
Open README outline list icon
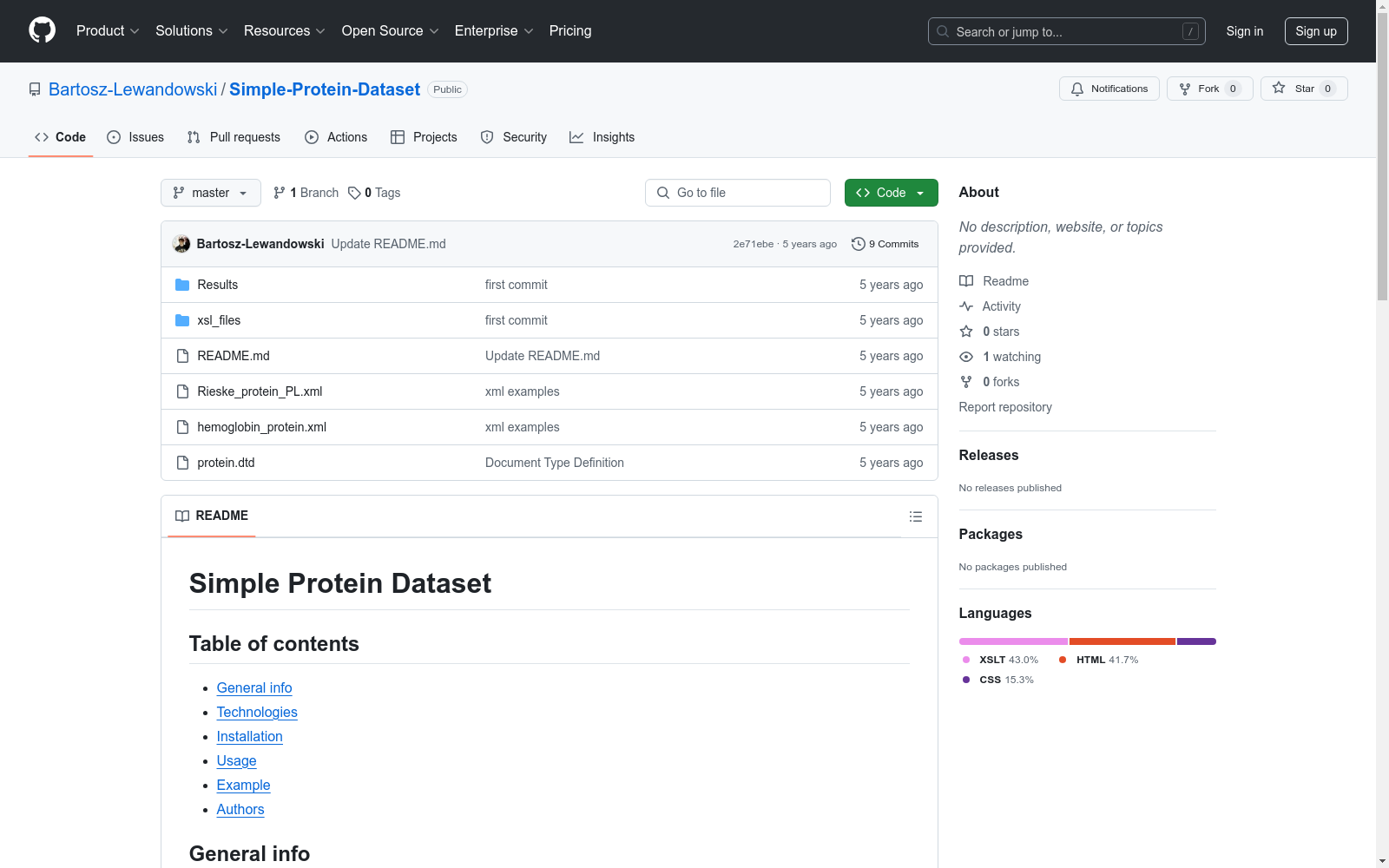pos(916,516)
